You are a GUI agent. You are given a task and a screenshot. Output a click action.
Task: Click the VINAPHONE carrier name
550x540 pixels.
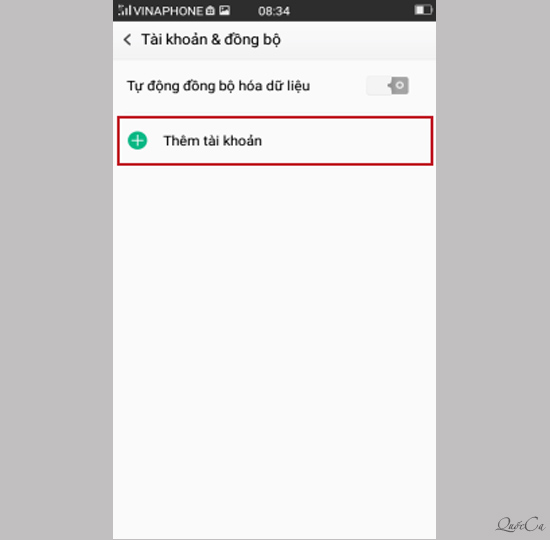pyautogui.click(x=168, y=11)
